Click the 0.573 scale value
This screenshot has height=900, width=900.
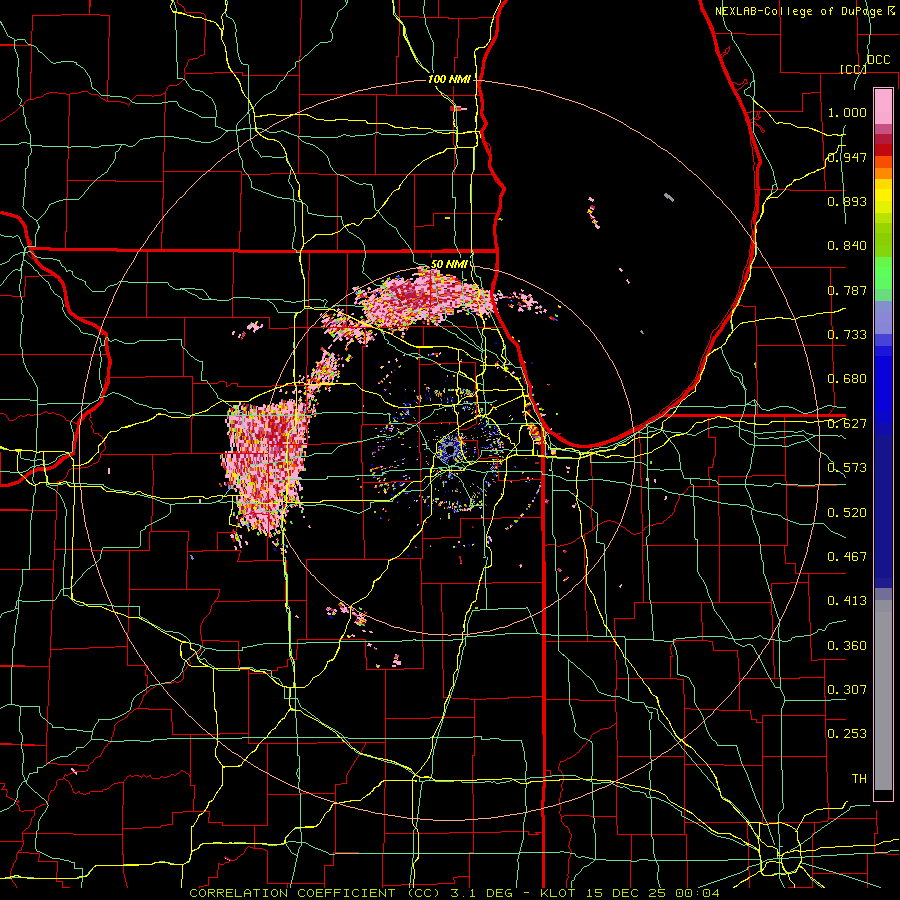click(x=847, y=468)
